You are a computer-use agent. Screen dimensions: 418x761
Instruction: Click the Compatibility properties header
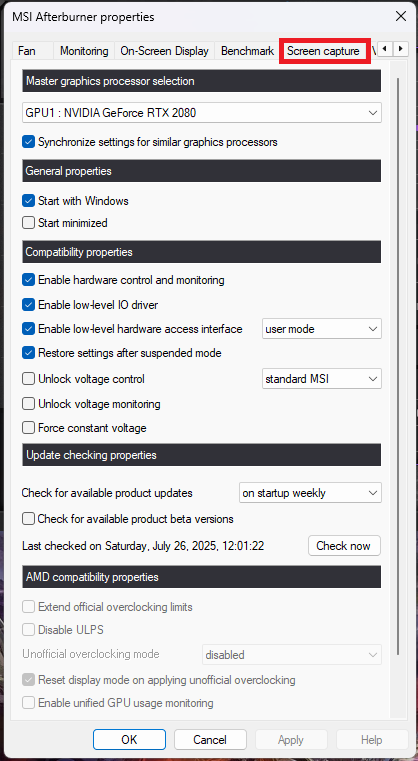pyautogui.click(x=201, y=252)
